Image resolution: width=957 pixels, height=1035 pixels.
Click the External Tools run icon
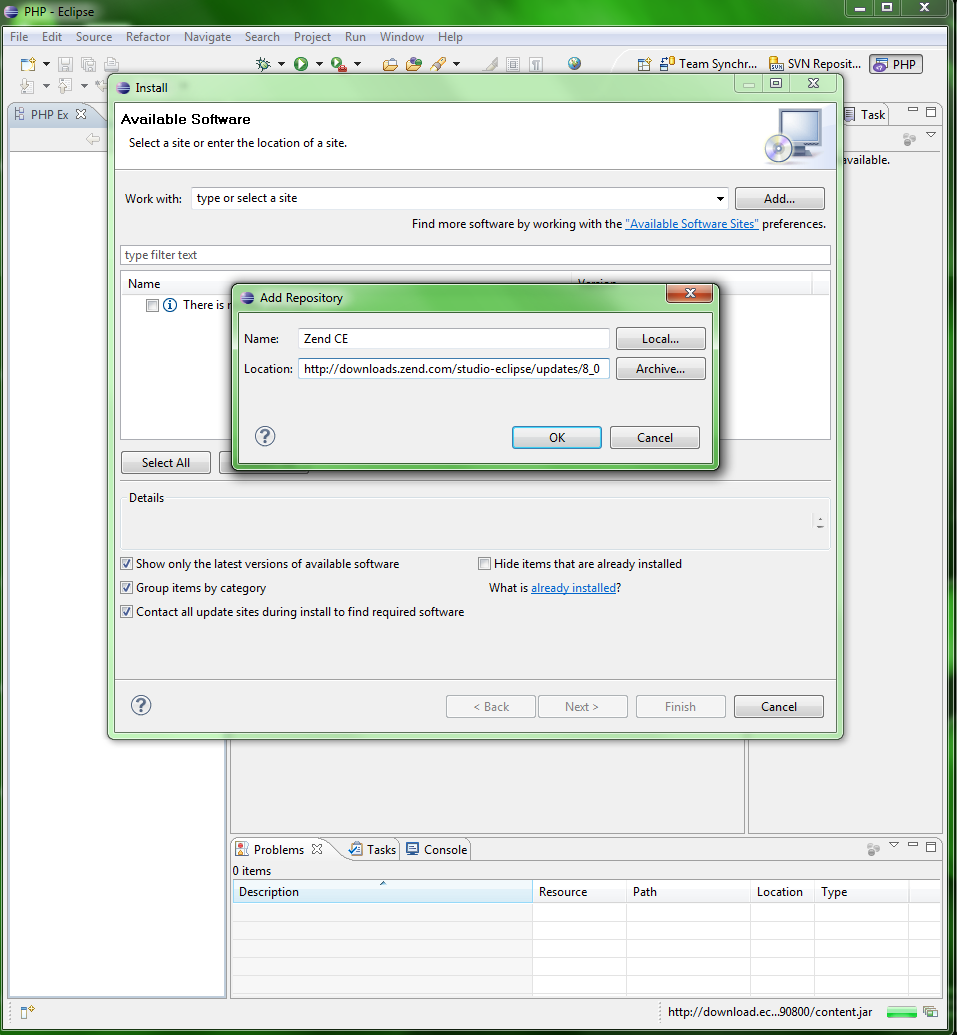(339, 64)
